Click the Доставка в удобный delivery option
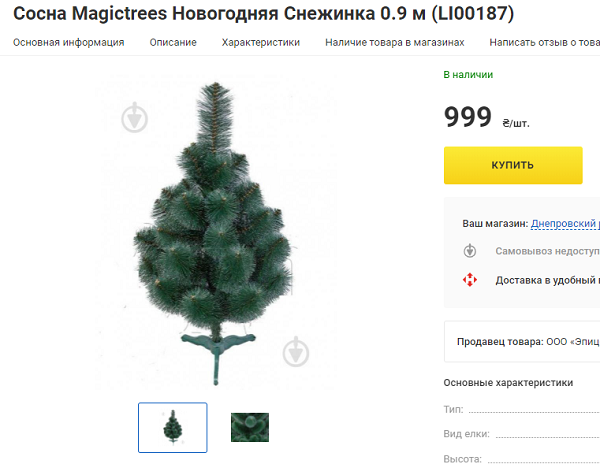Viewport: 600px width, 464px height. click(548, 280)
